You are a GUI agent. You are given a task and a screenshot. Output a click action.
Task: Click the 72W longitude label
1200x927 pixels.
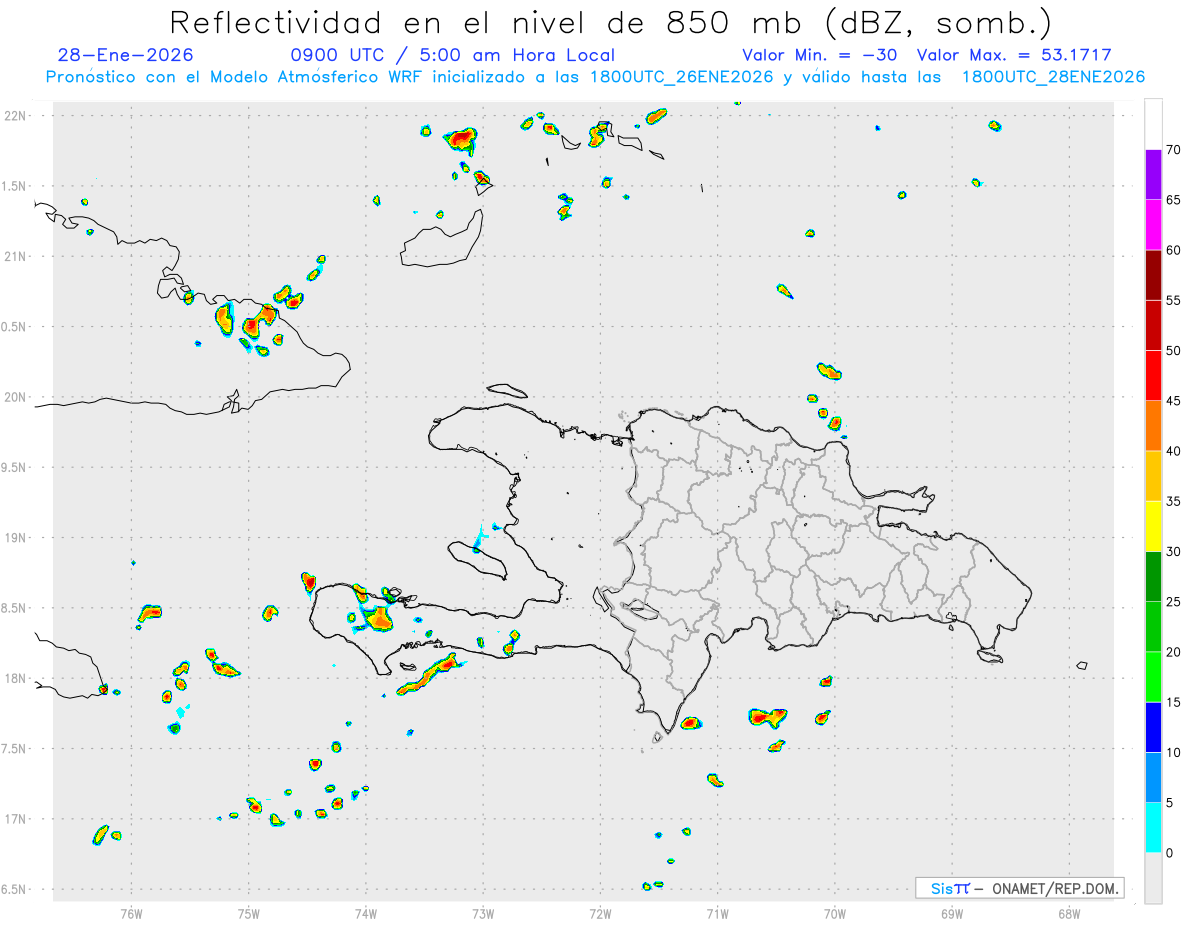[600, 914]
